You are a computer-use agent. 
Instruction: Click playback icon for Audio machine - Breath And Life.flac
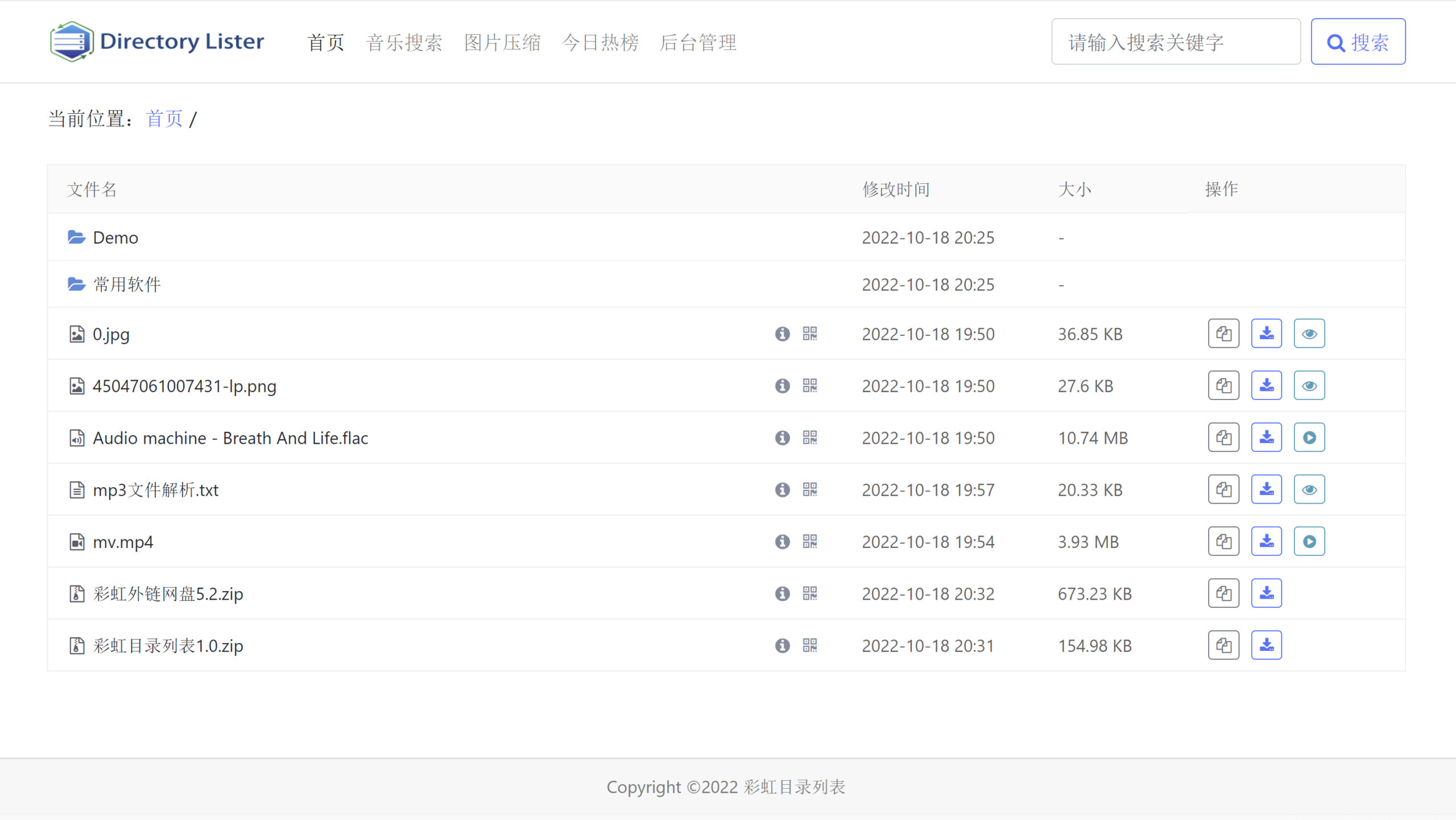[x=1309, y=437]
